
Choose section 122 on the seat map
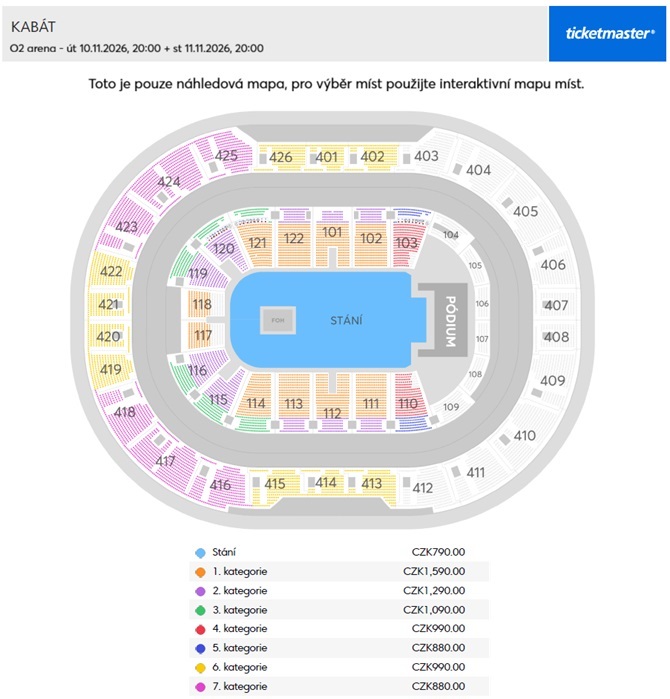coord(294,238)
